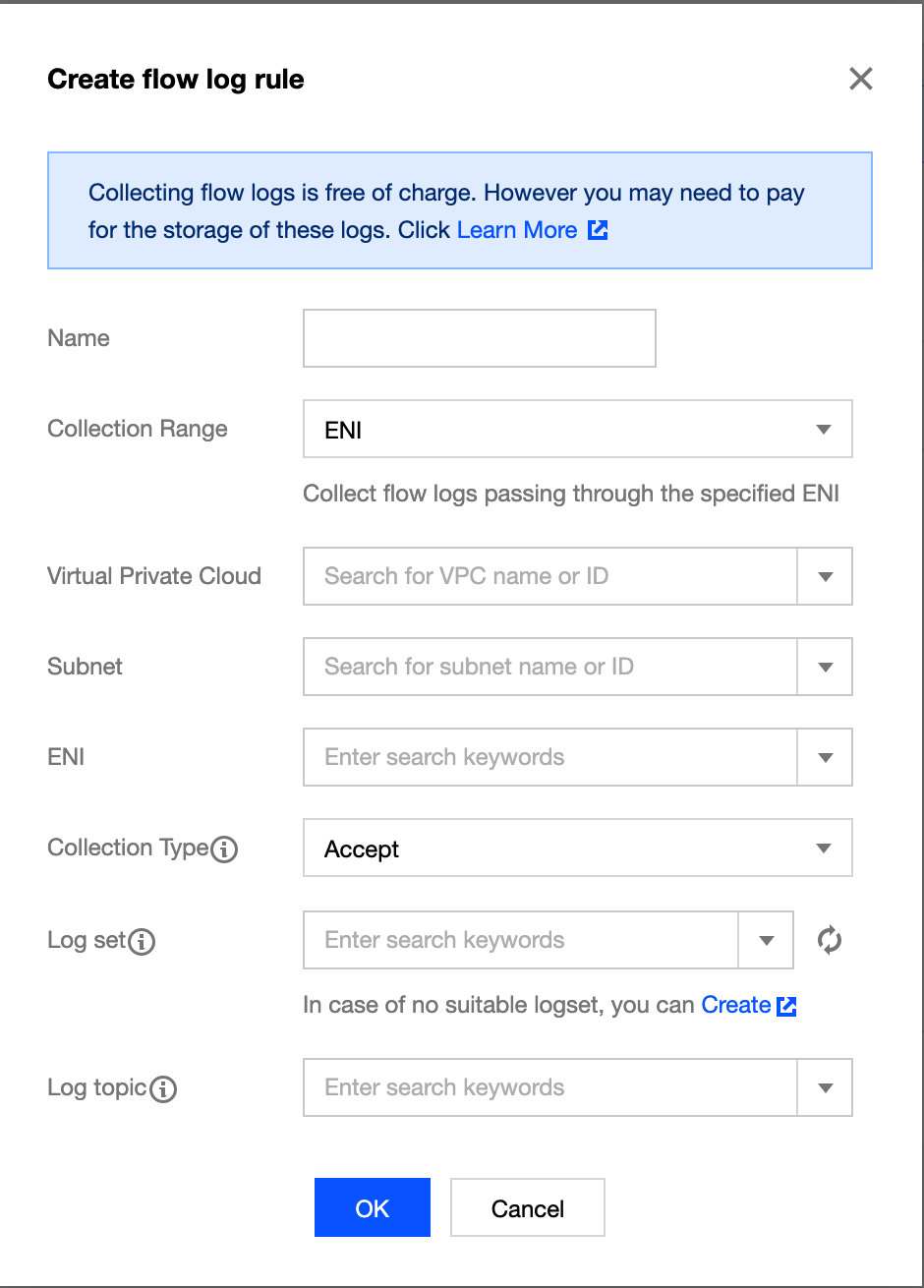924x1288 pixels.
Task: Click the Log set info icon
Action: coord(143,941)
